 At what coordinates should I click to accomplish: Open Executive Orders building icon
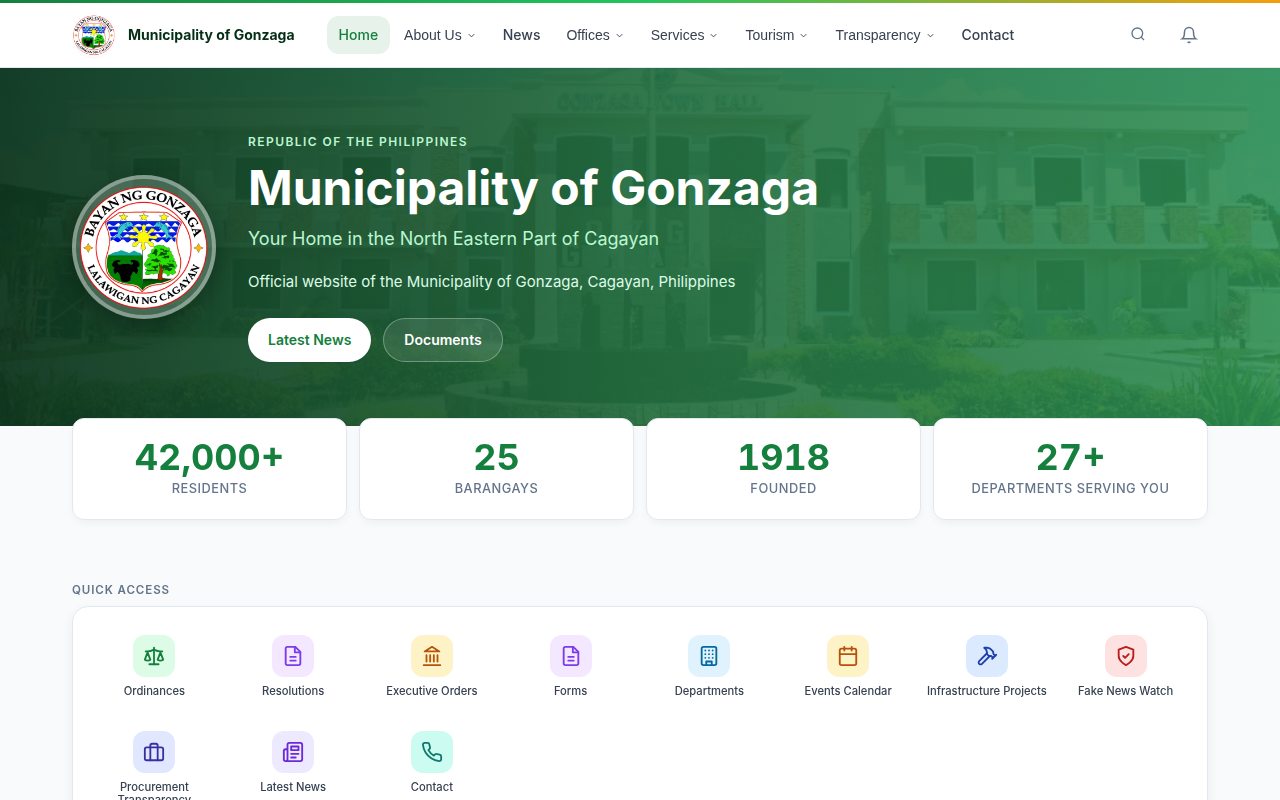click(x=432, y=656)
